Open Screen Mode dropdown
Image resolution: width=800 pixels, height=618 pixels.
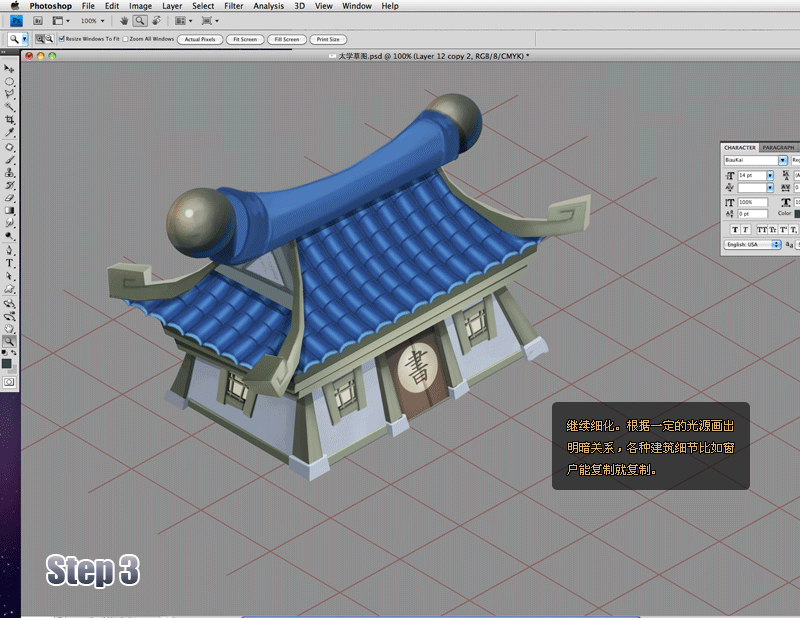(x=210, y=21)
